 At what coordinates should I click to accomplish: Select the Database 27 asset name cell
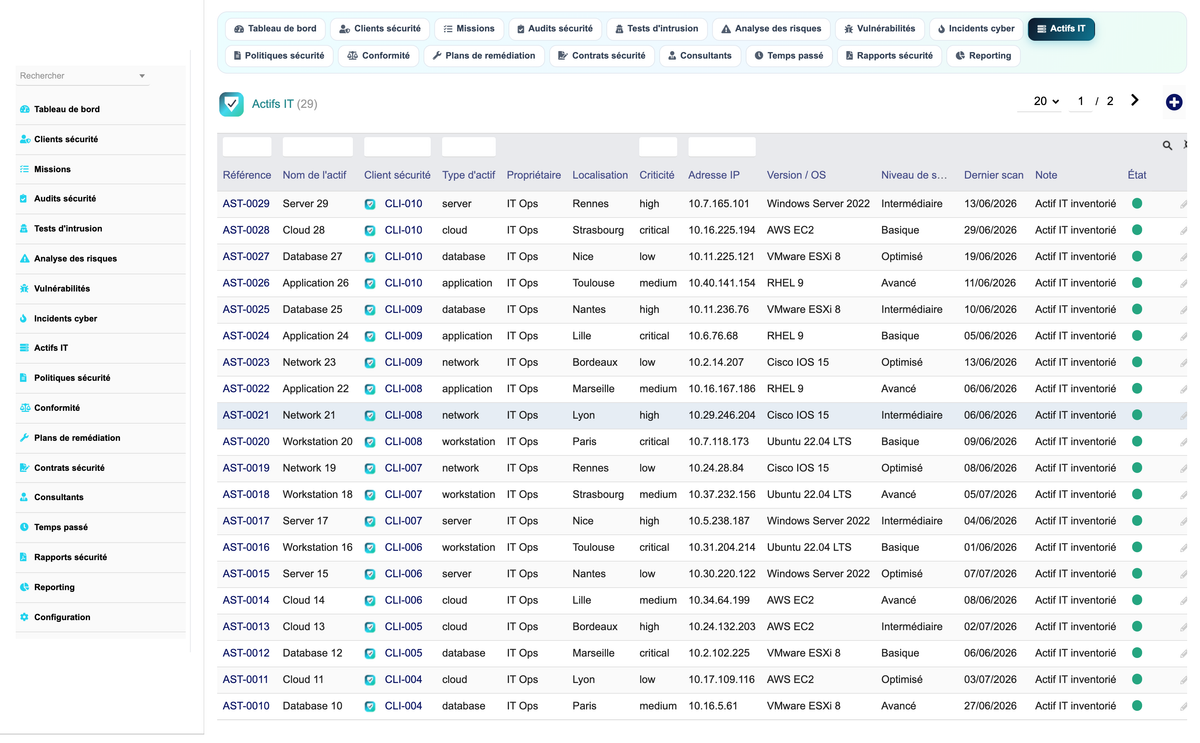click(x=312, y=257)
